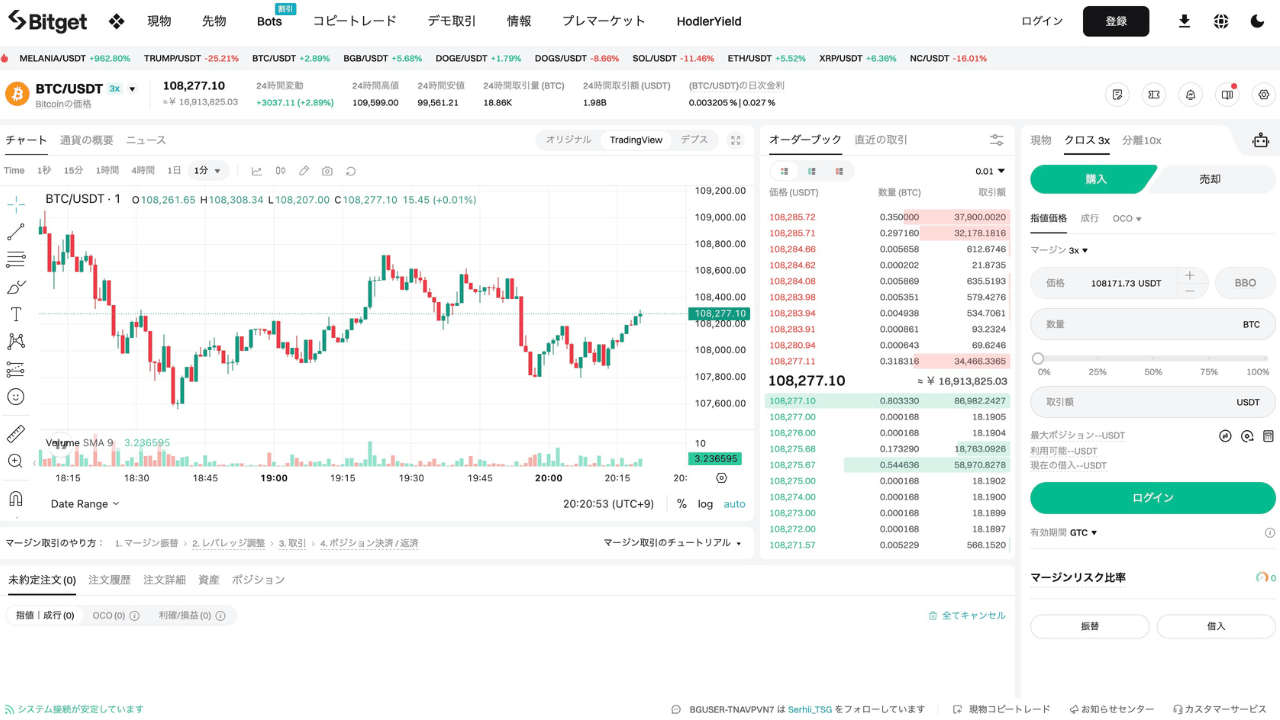Select the crosshair cursor tool on the chart toolbar

pos(14,202)
